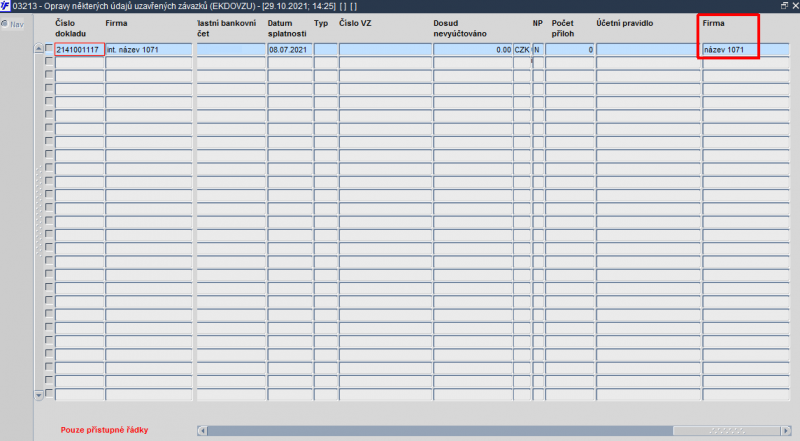Click the Číslo VZ field of the 2141001117 row
This screenshot has height=441, width=800.
click(x=386, y=50)
